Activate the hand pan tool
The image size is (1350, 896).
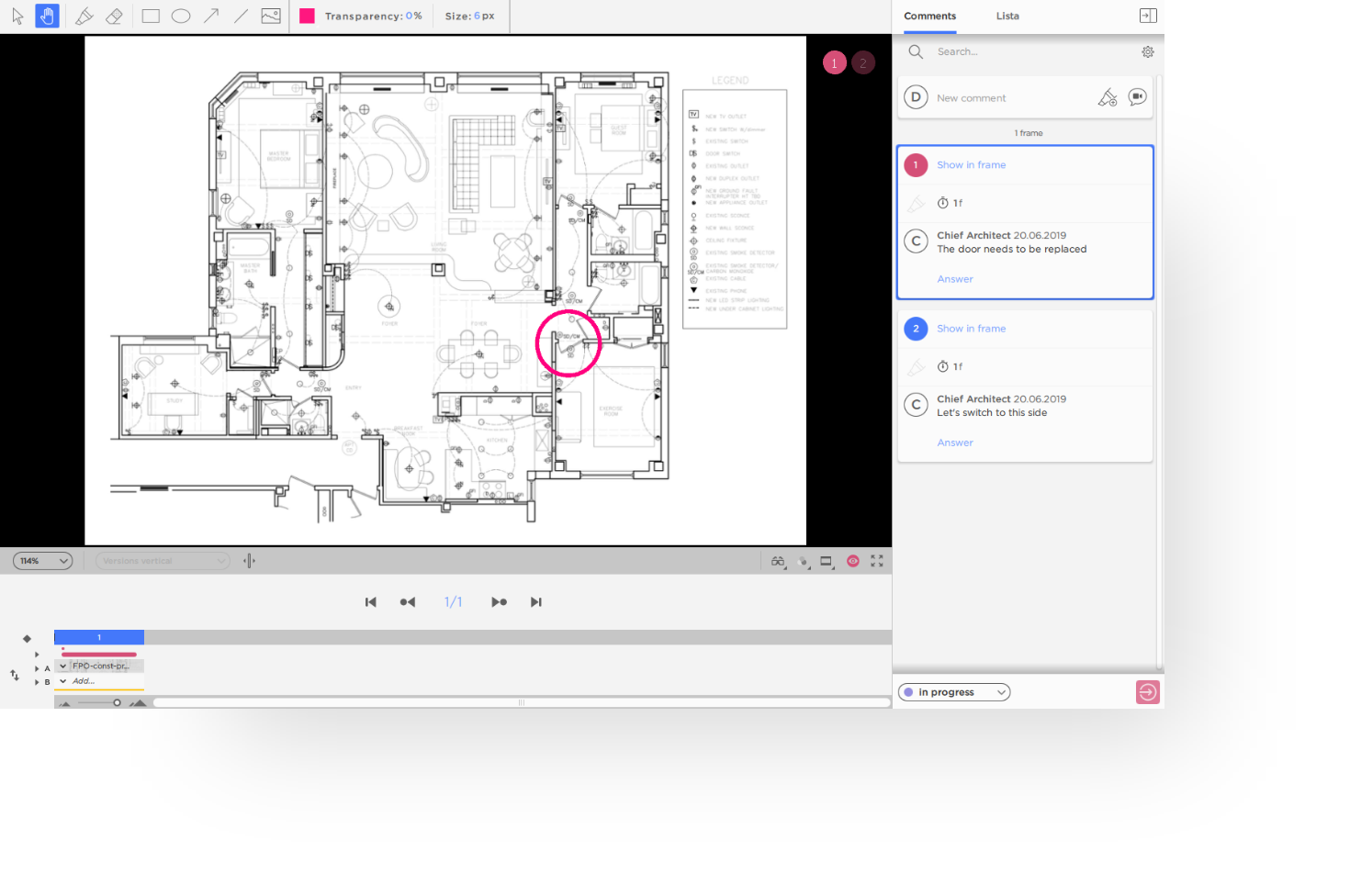pyautogui.click(x=47, y=16)
